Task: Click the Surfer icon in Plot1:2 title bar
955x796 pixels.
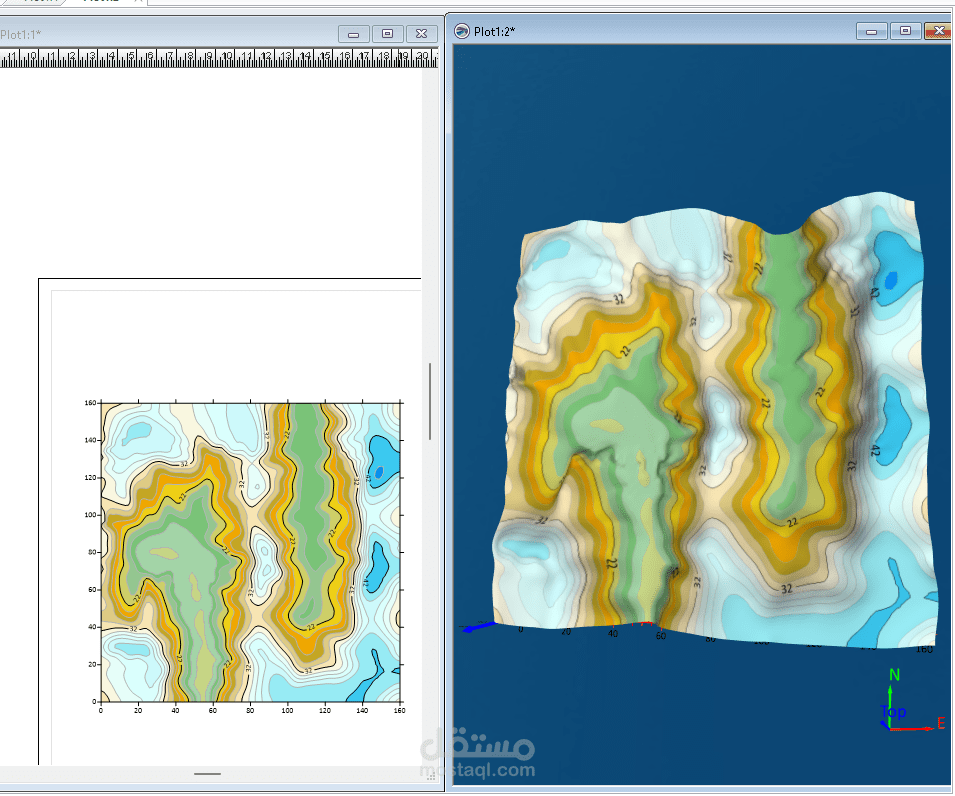Action: point(462,31)
